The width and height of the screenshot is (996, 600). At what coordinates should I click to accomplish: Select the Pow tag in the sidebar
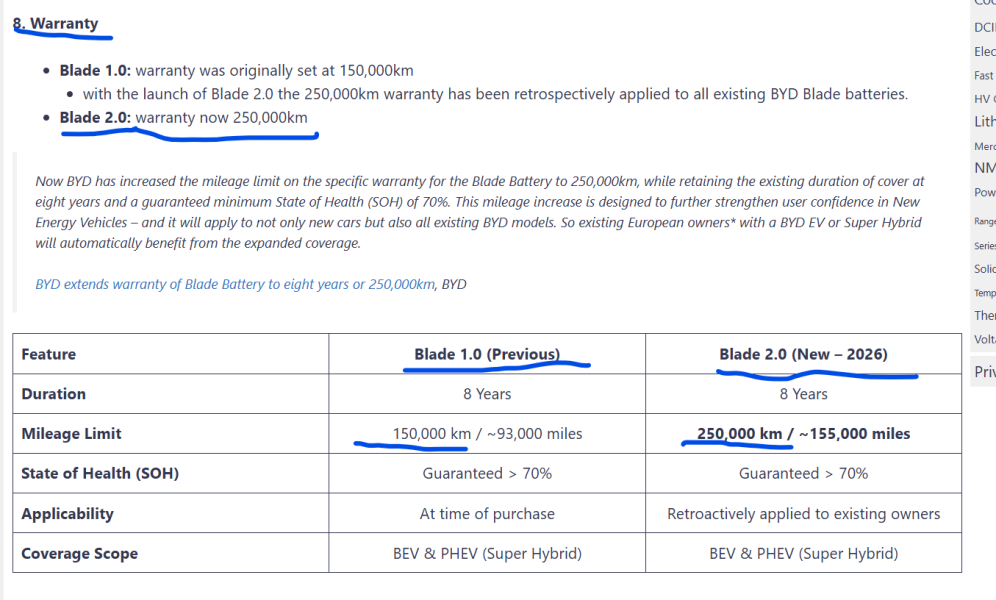984,192
